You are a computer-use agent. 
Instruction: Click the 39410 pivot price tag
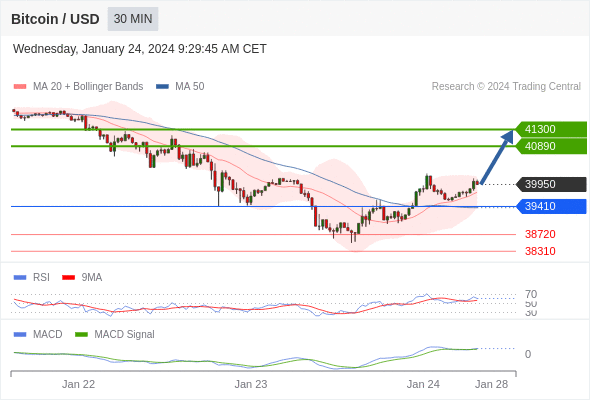(x=551, y=206)
